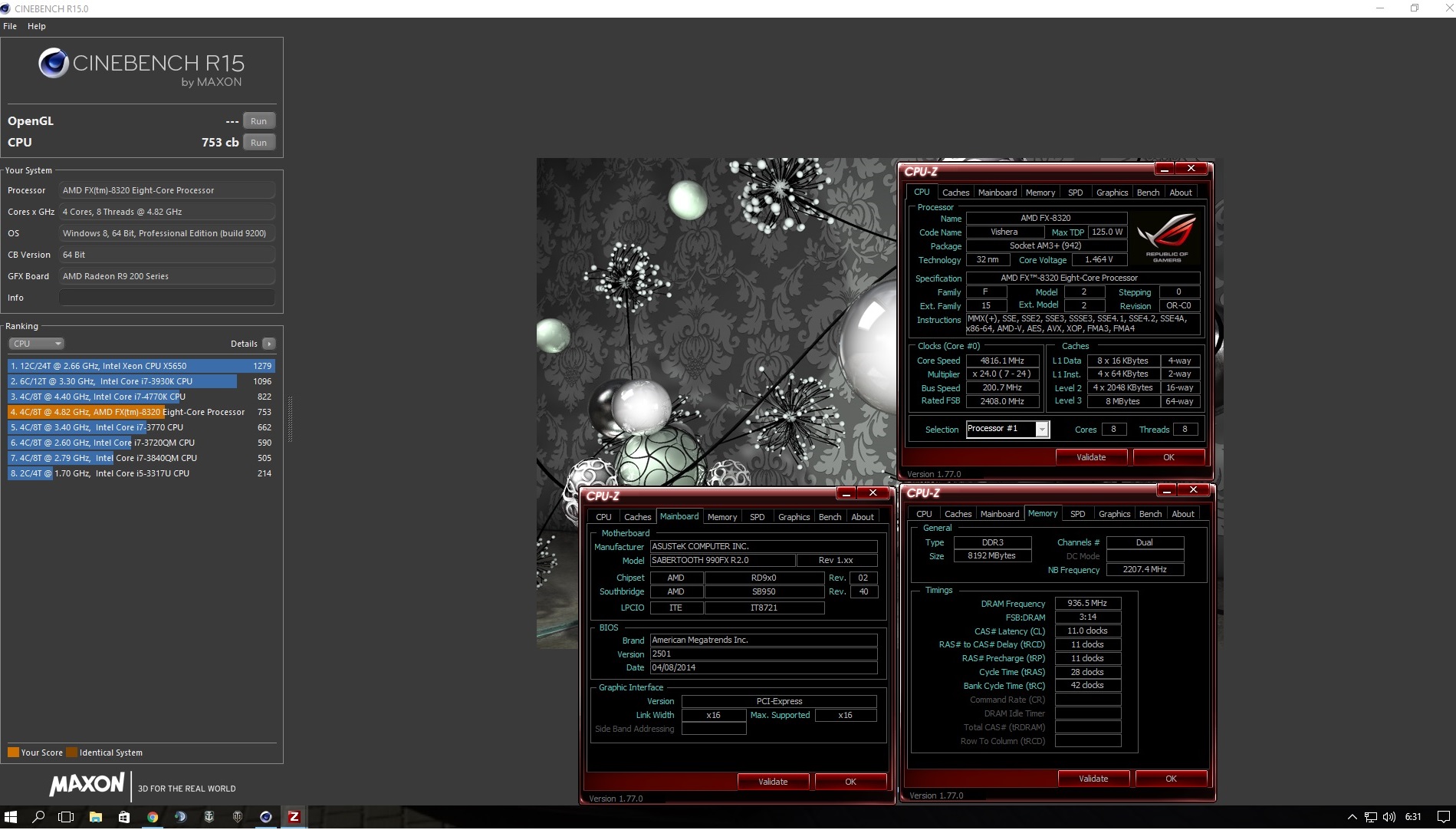Click the Cinebench R15 sphere logo
This screenshot has width=1456, height=830.
53,63
